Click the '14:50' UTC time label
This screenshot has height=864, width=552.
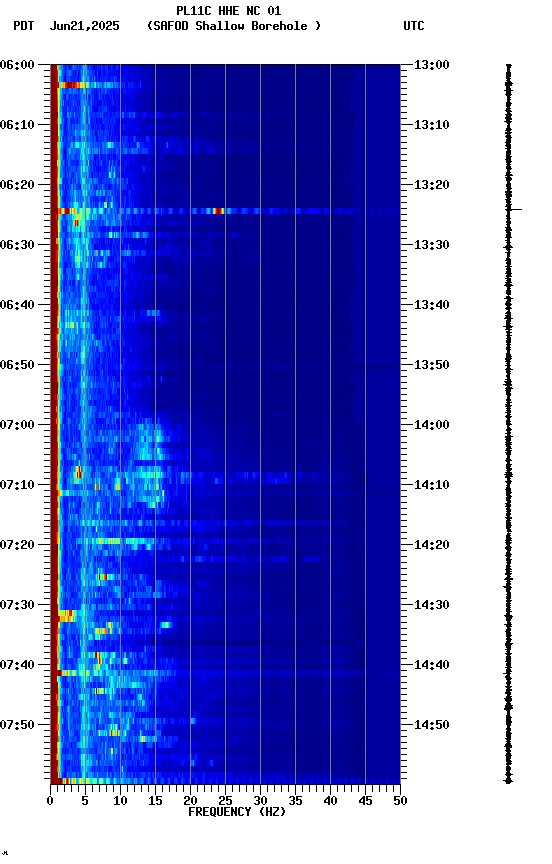click(432, 725)
